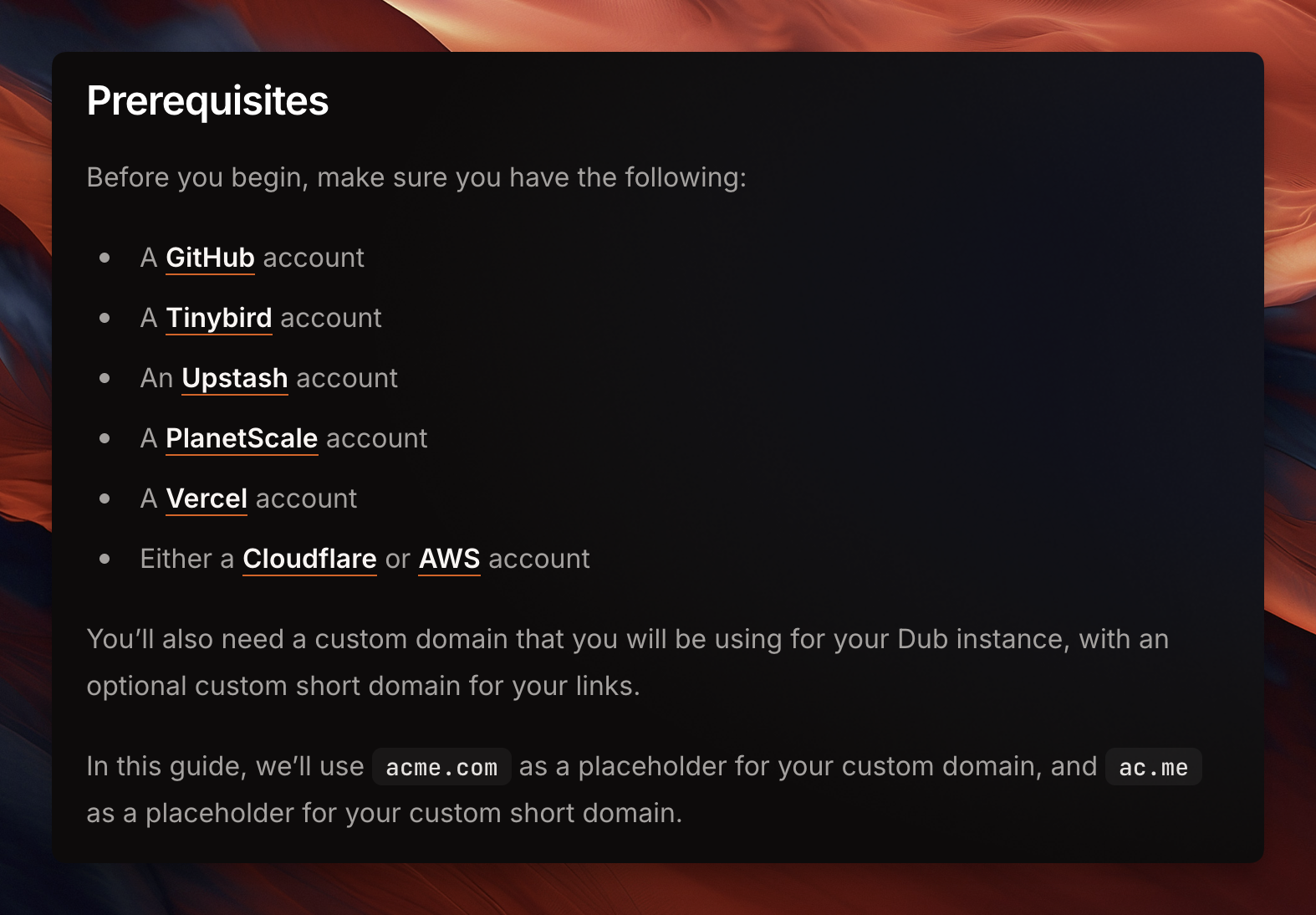
Task: Open the GitHub link
Action: point(210,258)
